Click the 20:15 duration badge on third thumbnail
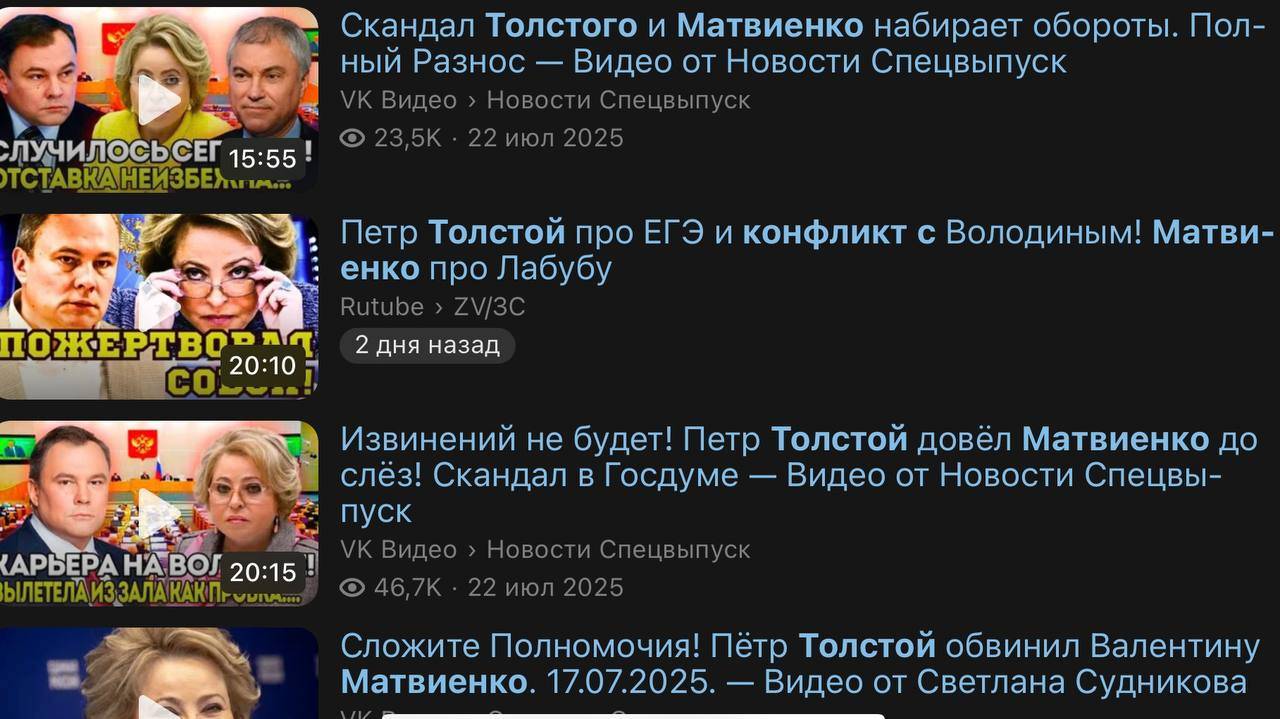Screen dimensions: 1280x719 [x=262, y=572]
